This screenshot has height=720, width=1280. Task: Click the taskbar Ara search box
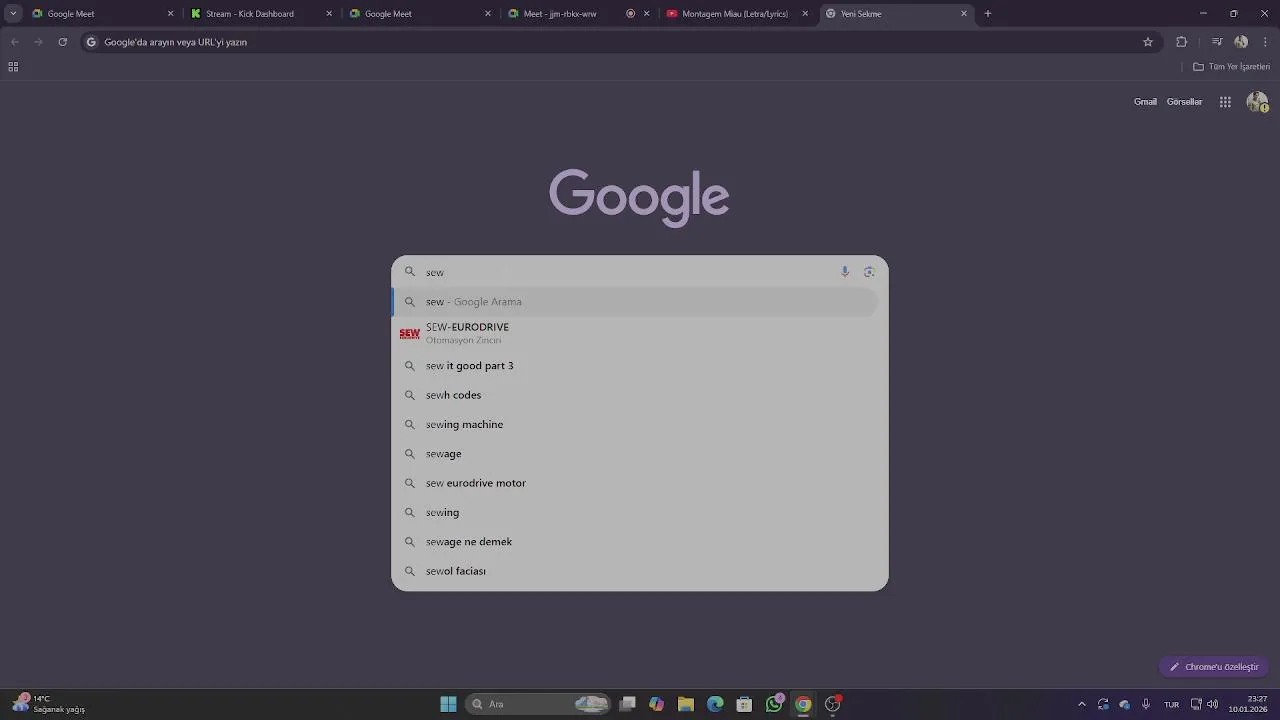pyautogui.click(x=538, y=704)
